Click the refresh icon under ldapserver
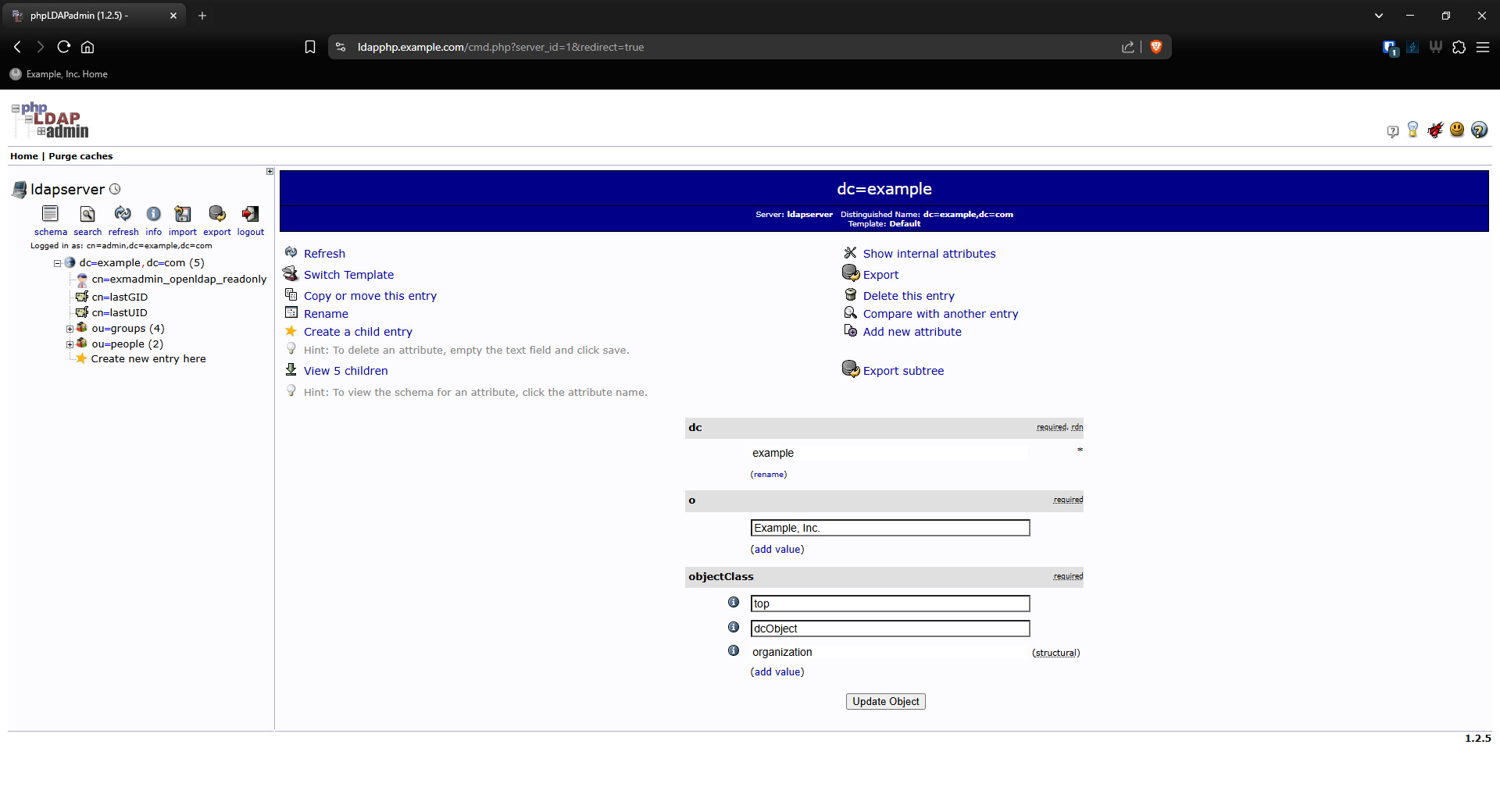 coord(123,214)
